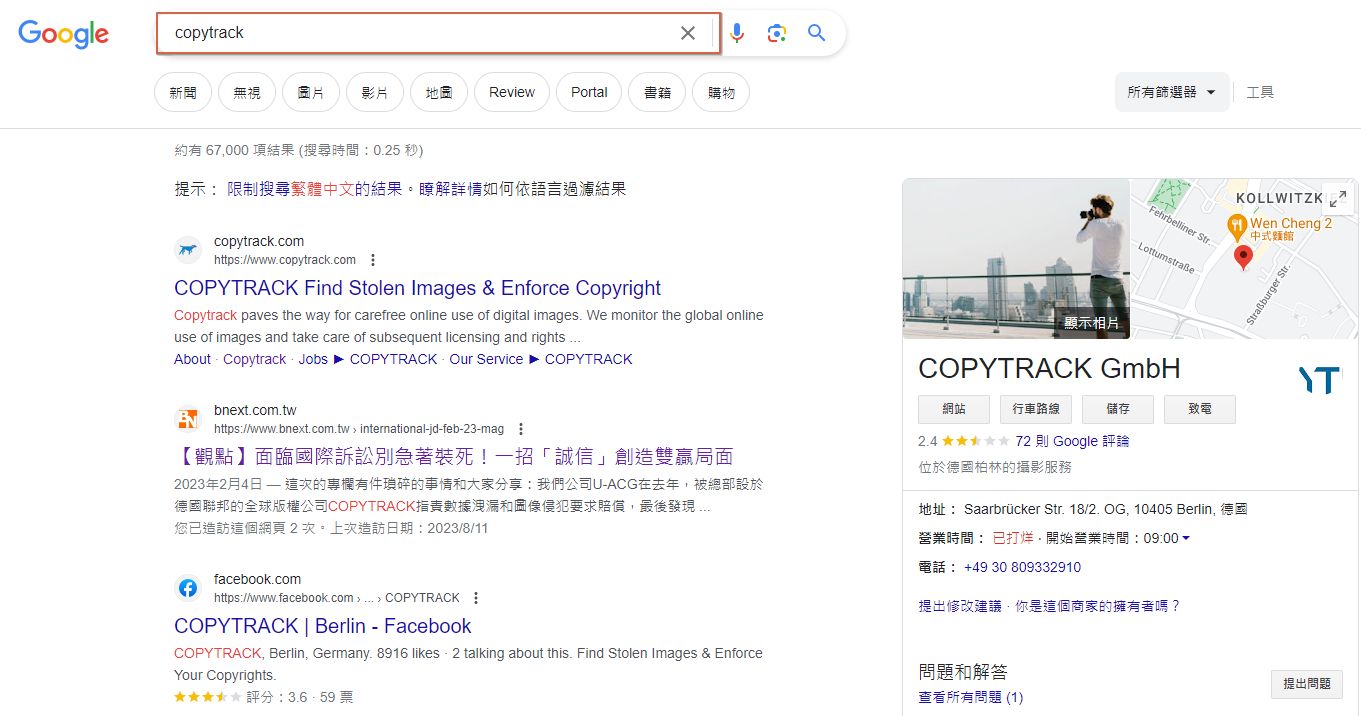Switch to the 新聞 results tab
The height and width of the screenshot is (716, 1361).
point(183,92)
